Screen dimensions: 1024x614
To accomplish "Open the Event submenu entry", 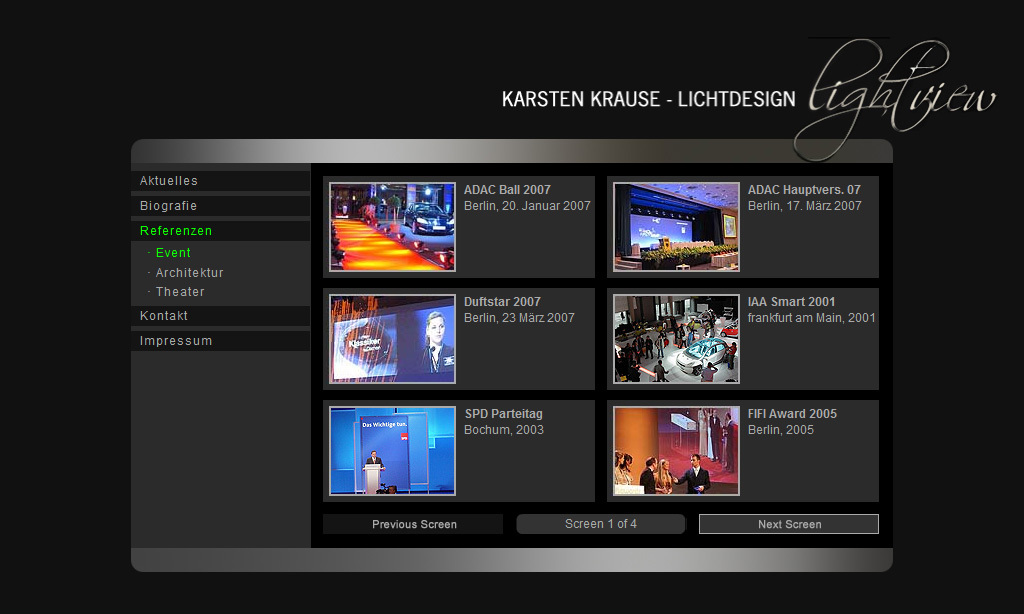I will [x=173, y=253].
